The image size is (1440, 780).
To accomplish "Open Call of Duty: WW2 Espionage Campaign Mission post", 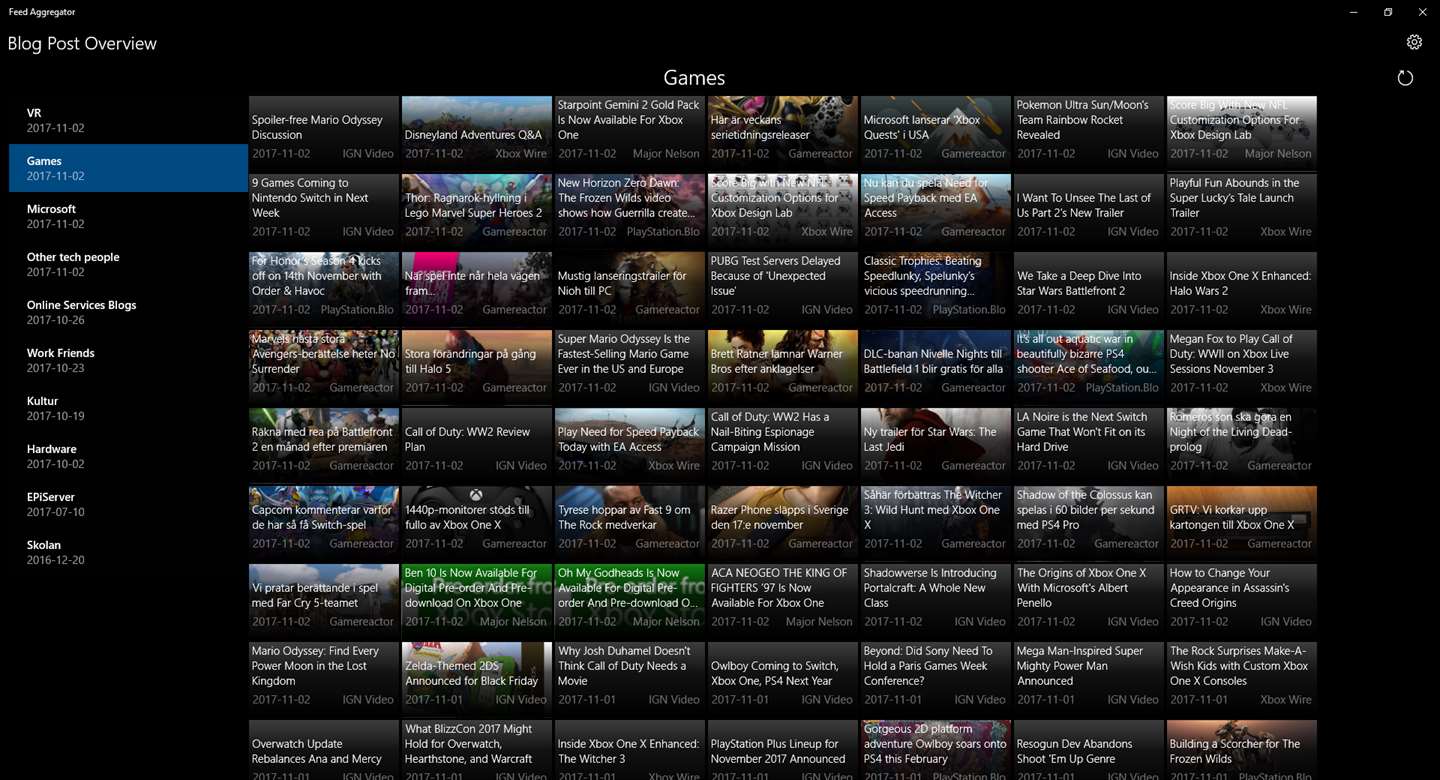I will pos(783,445).
